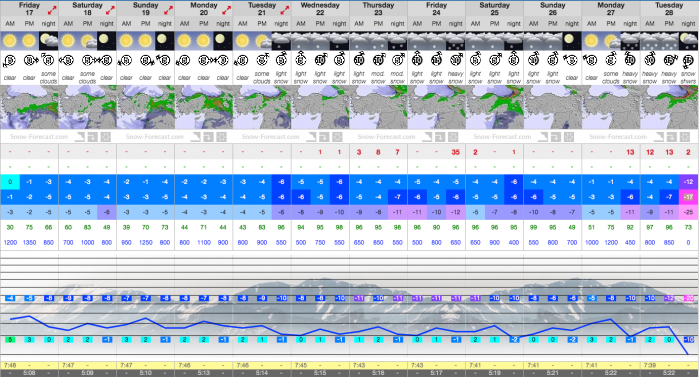This screenshot has height=378, width=700.
Task: Open the Wednesday 22 precipitation map thumbnail
Action: coord(320,107)
